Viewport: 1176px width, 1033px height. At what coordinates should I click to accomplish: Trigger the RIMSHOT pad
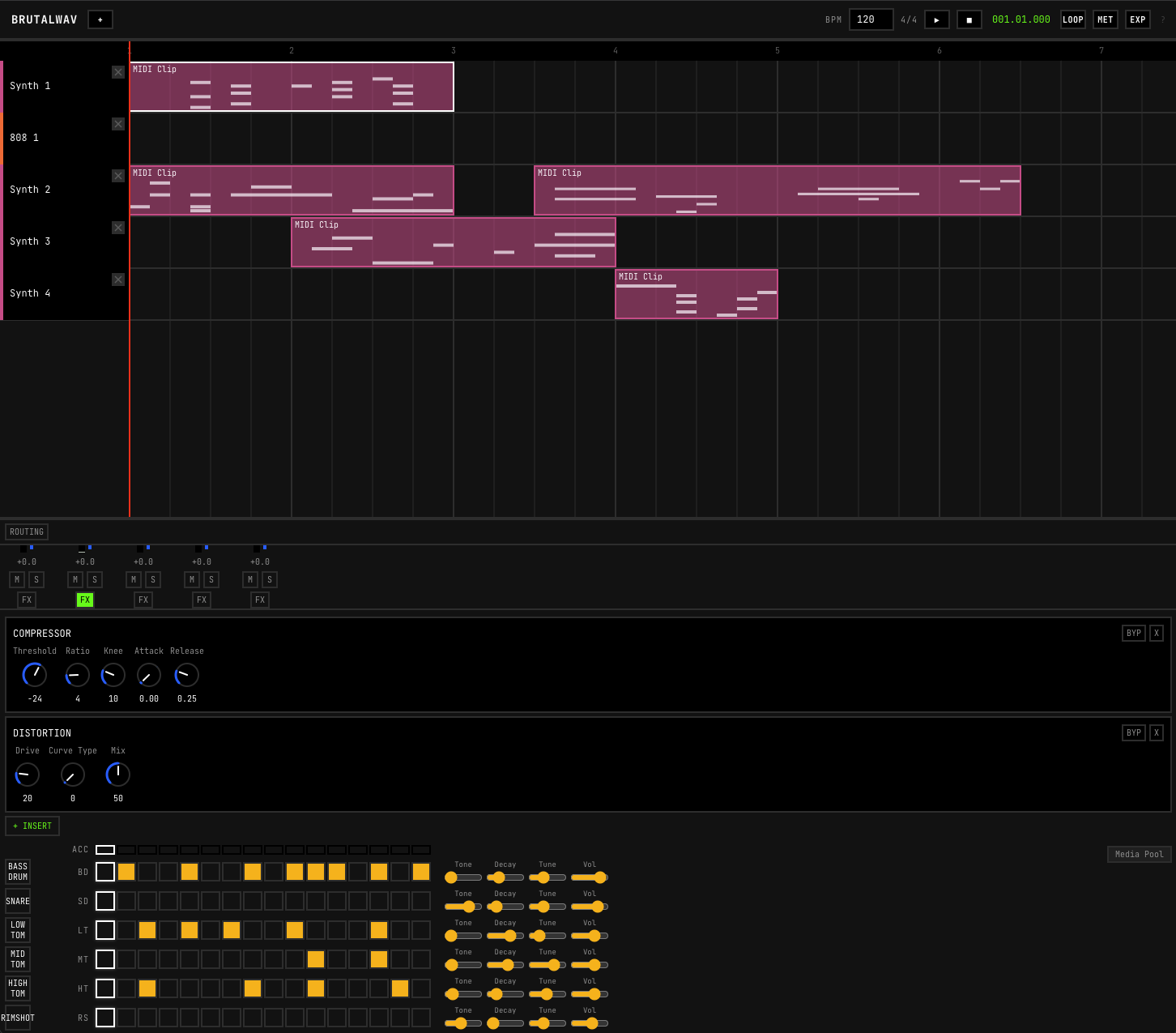(x=17, y=1018)
